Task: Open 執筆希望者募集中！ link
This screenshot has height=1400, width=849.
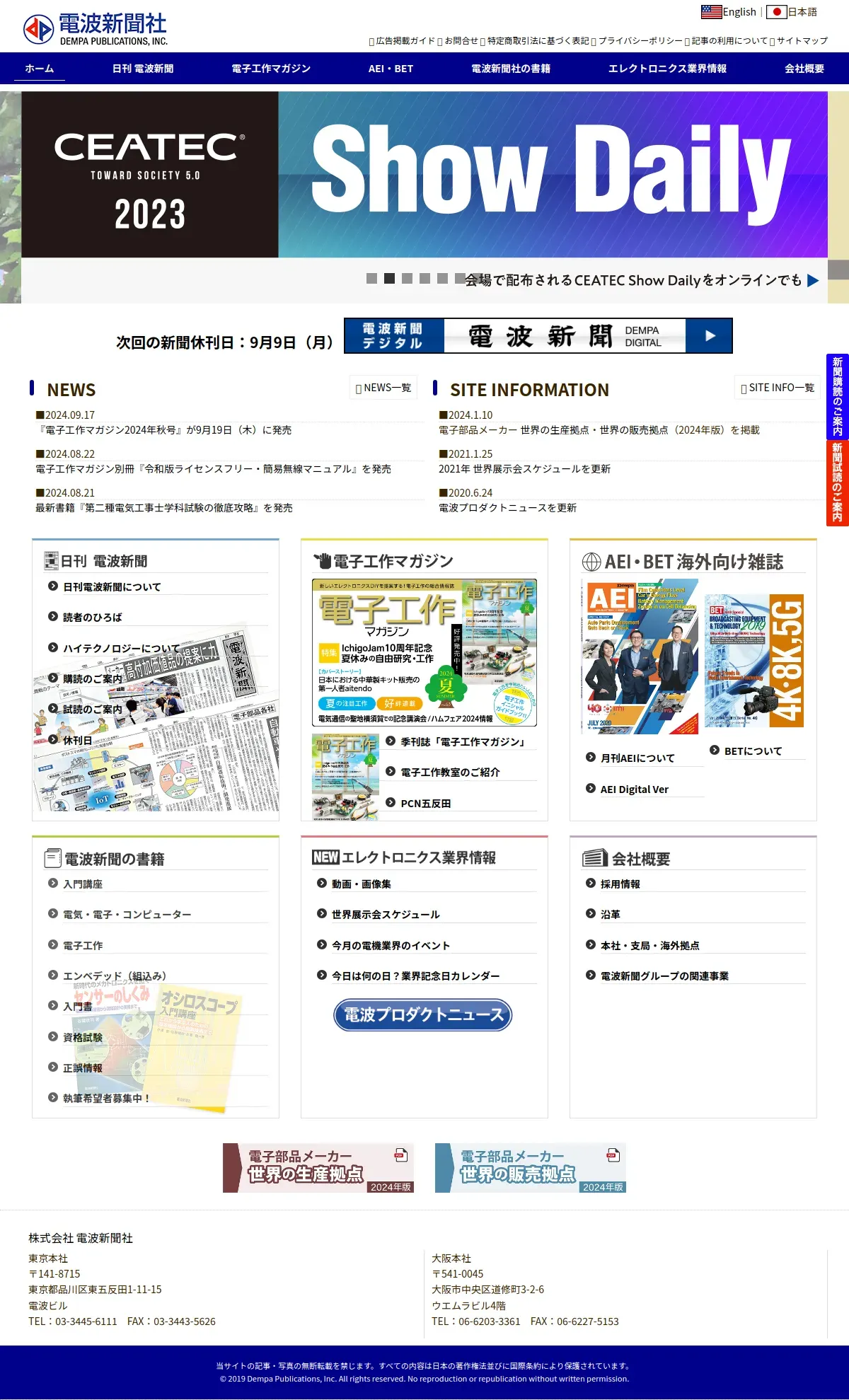Action: (x=106, y=1099)
